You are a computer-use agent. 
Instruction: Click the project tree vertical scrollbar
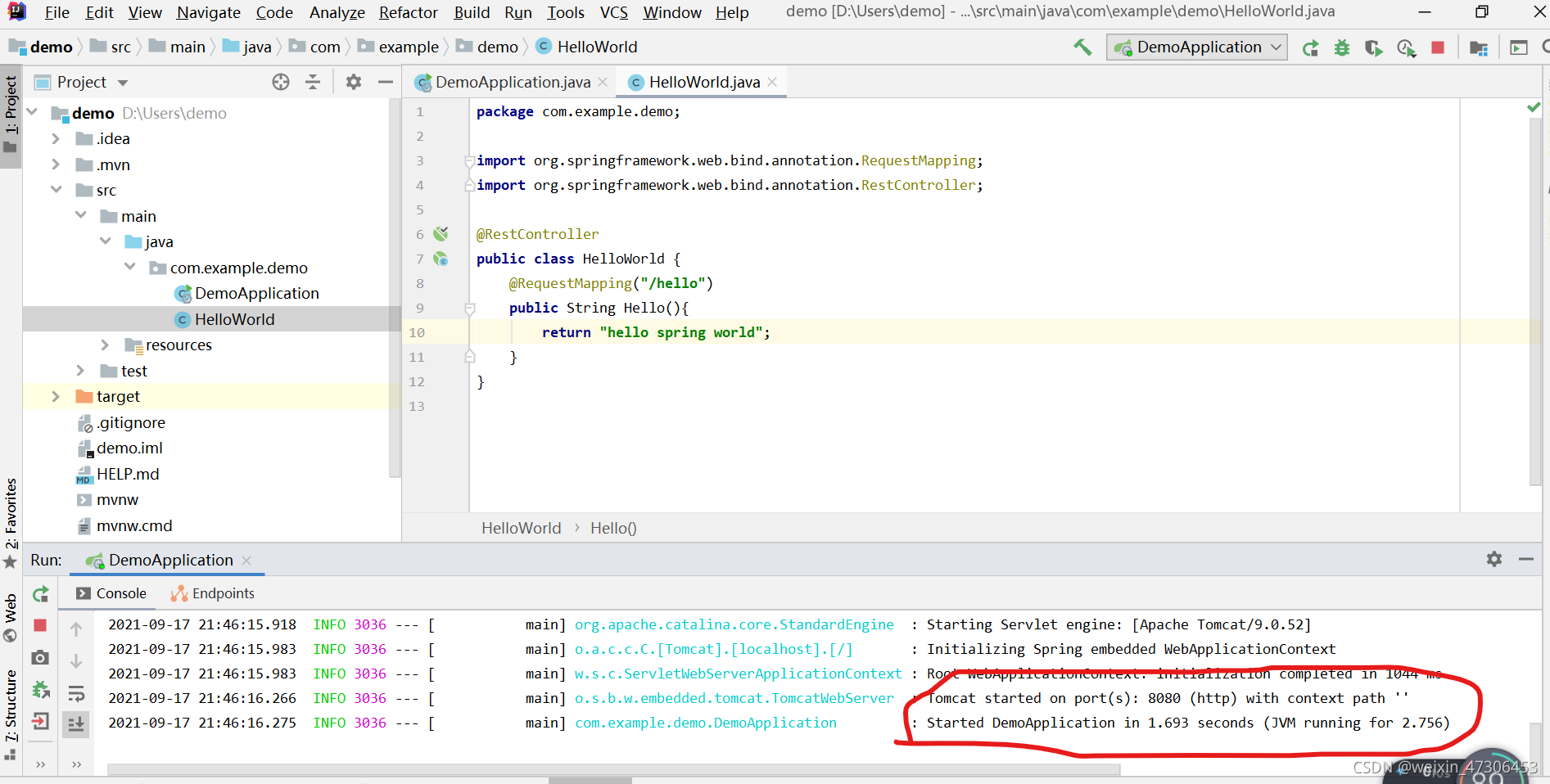pos(395,286)
